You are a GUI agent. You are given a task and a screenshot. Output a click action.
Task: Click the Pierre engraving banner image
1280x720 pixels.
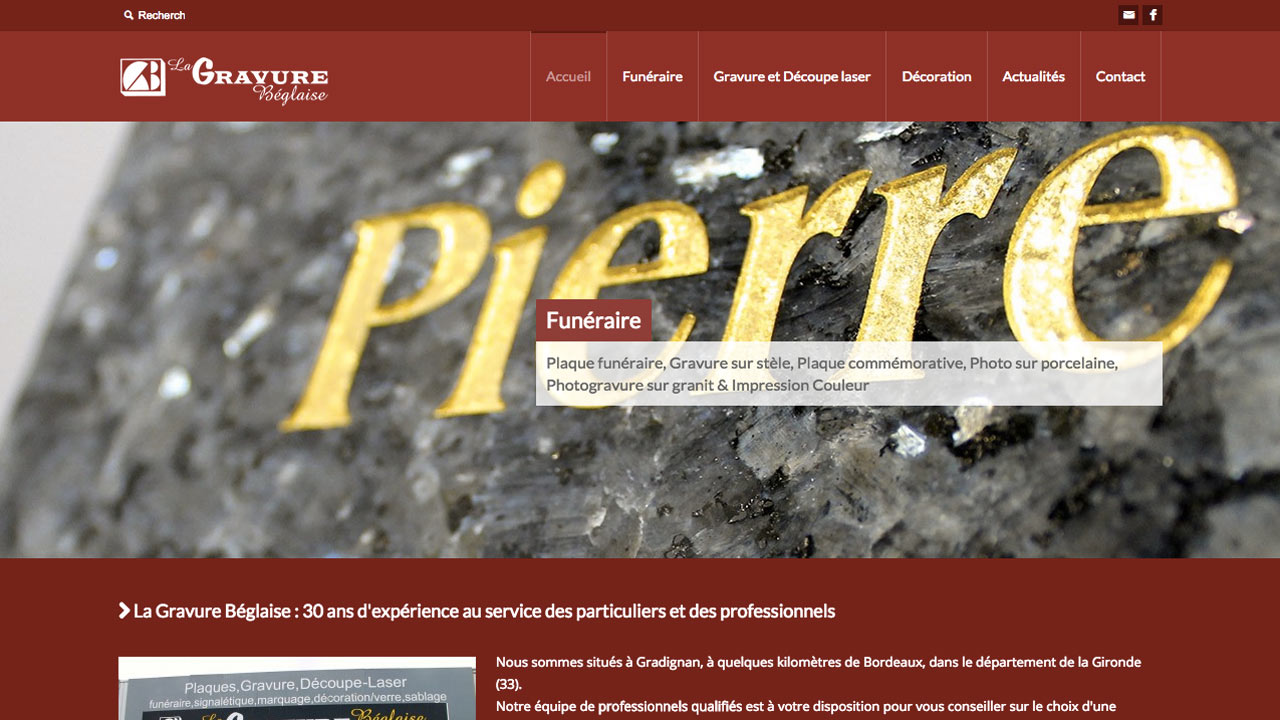[x=640, y=340]
